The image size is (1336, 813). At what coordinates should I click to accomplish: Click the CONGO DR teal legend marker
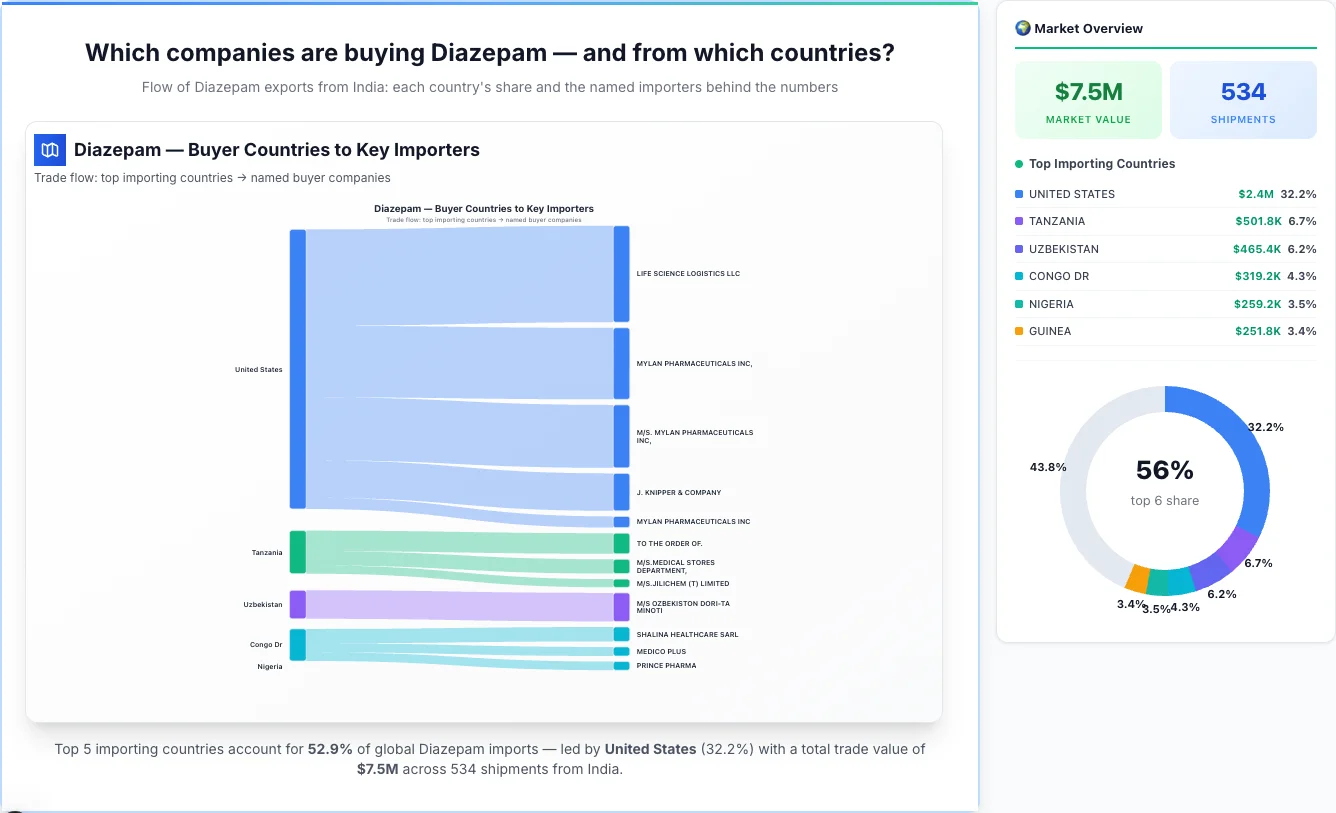coord(1017,276)
